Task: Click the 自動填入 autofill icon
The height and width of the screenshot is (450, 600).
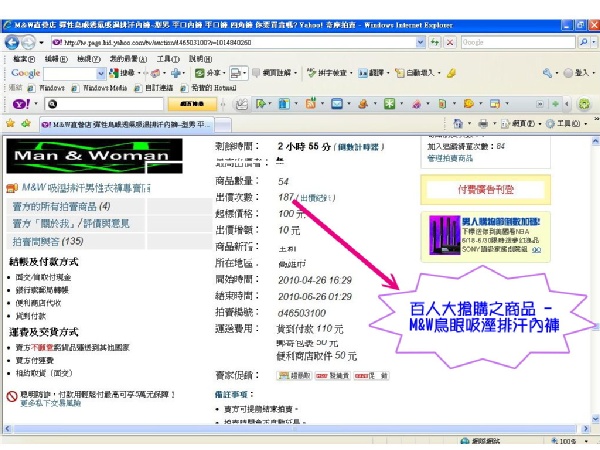Action: 400,73
